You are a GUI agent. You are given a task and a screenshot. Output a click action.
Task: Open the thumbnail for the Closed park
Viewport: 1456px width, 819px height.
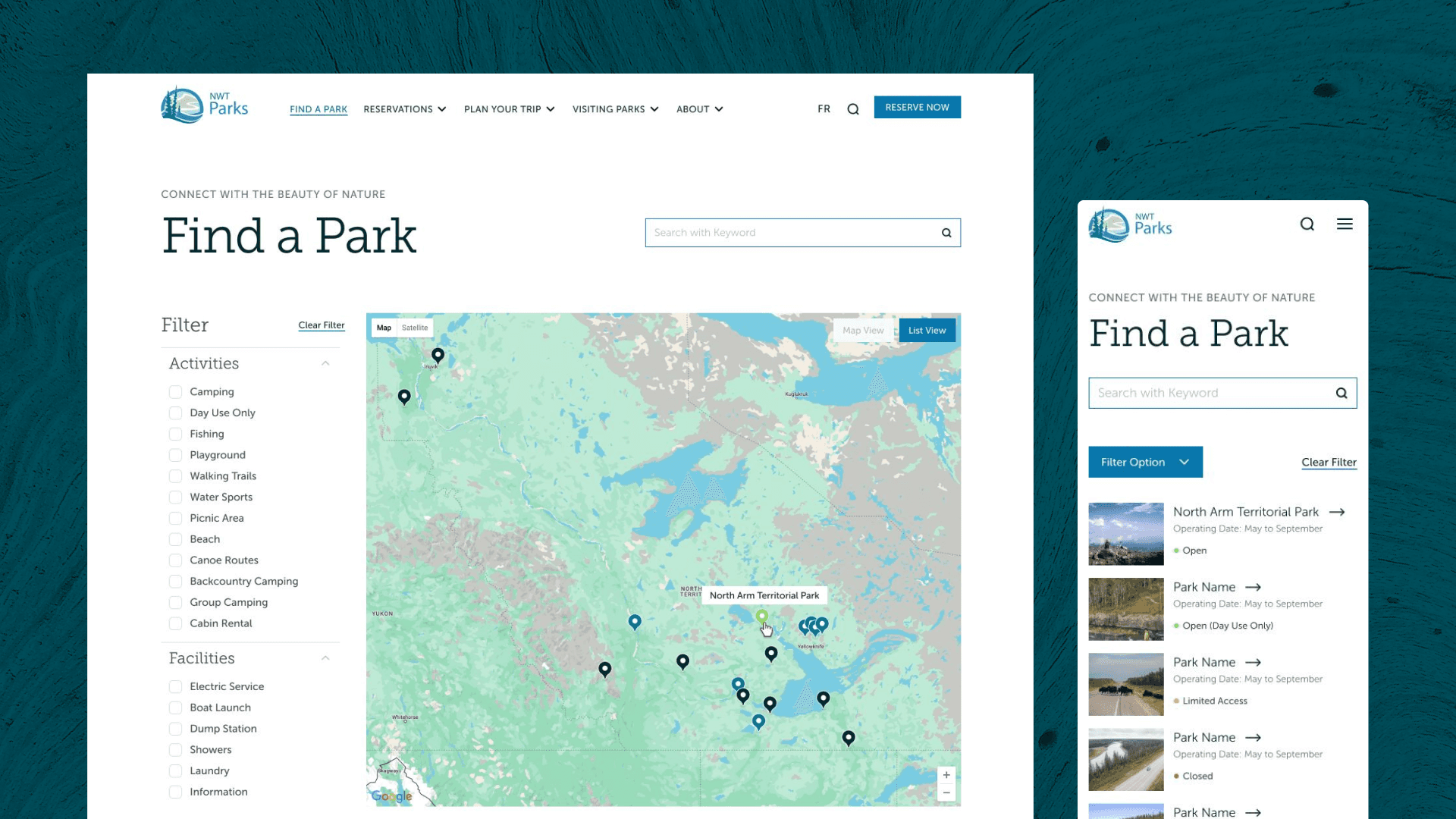pos(1126,759)
